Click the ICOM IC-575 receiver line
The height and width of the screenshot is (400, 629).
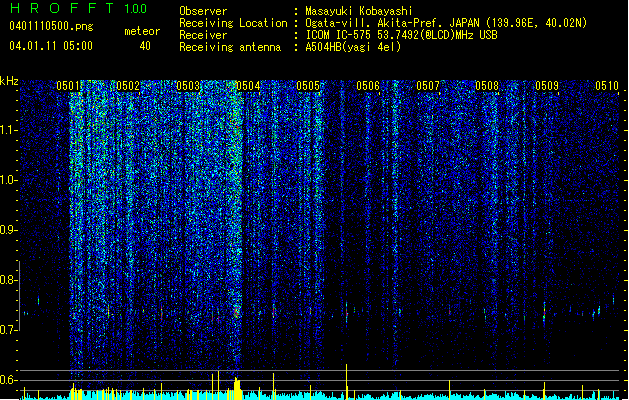point(402,35)
